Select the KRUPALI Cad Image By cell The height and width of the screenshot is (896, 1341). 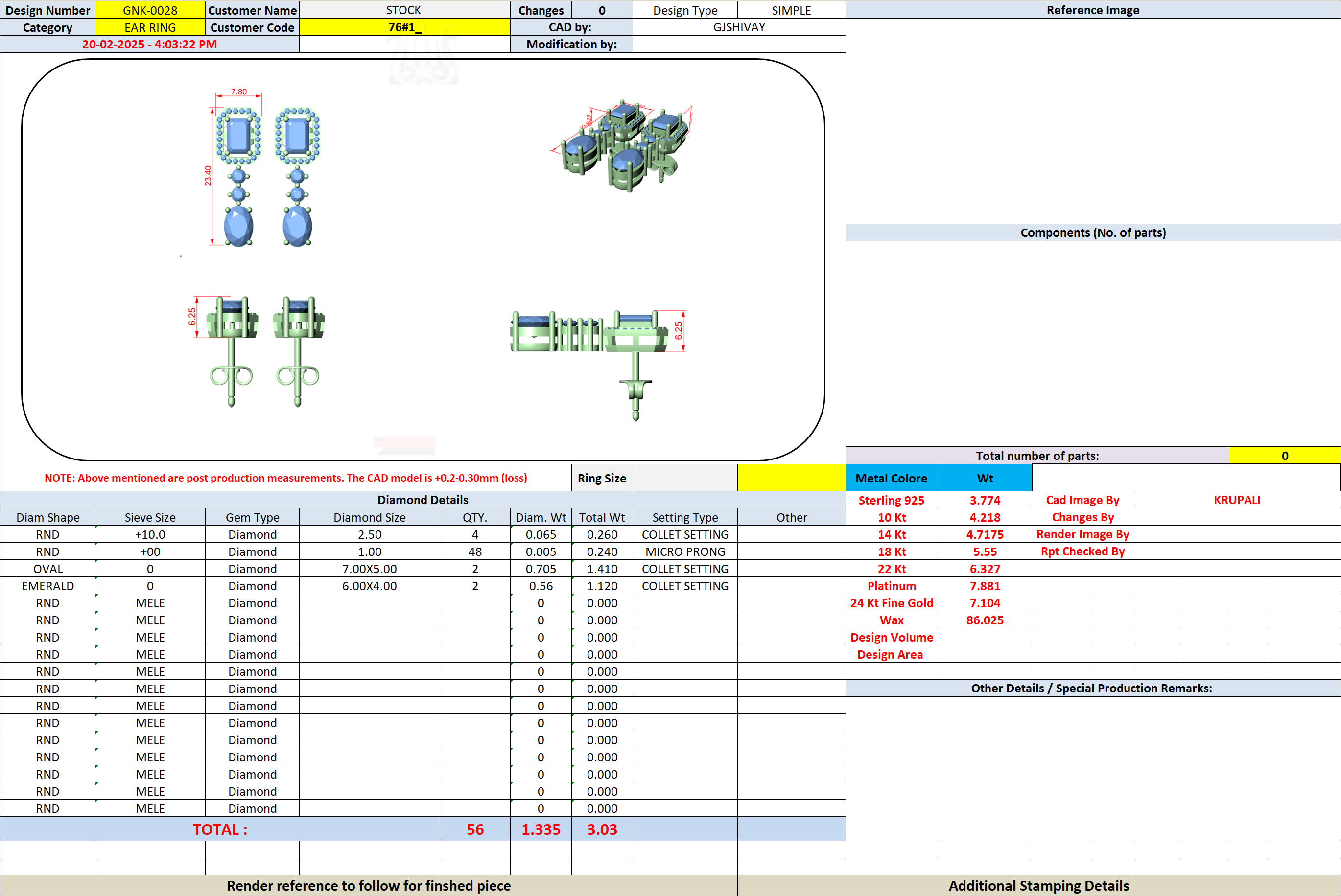pyautogui.click(x=1236, y=500)
